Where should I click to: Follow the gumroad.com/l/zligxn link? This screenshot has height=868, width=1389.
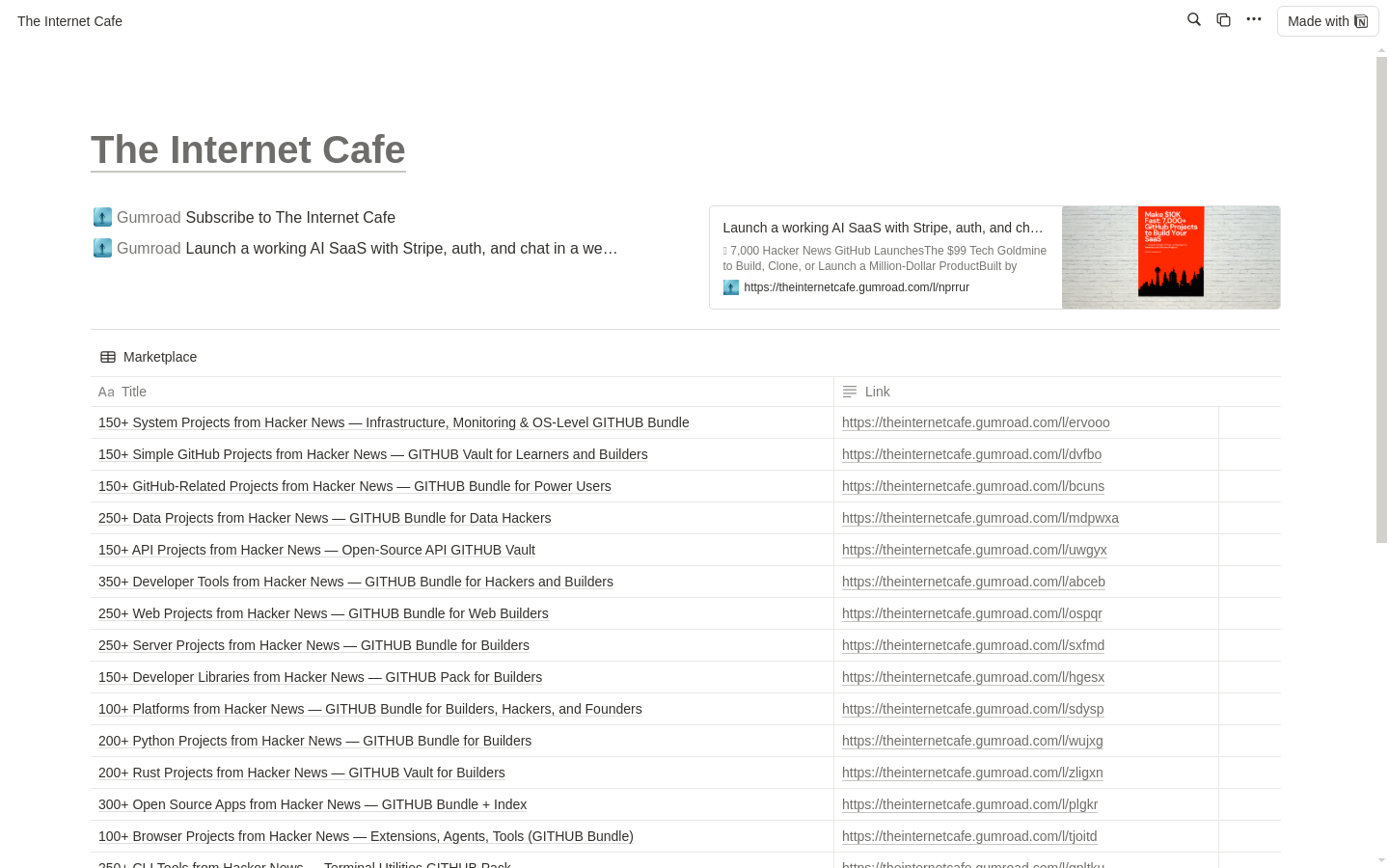tap(972, 773)
